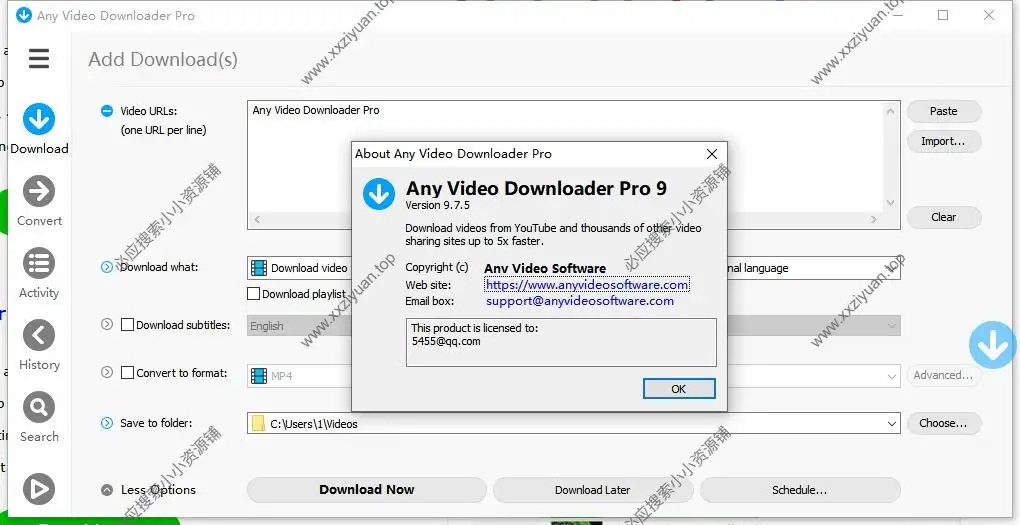Image resolution: width=1020 pixels, height=525 pixels.
Task: Enable the Download playlist checkbox
Action: [x=254, y=294]
